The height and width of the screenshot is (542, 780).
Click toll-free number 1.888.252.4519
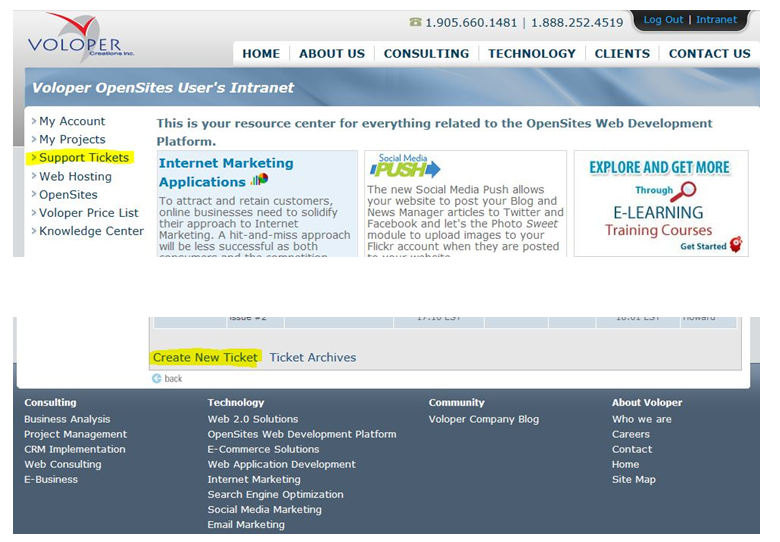tap(577, 22)
